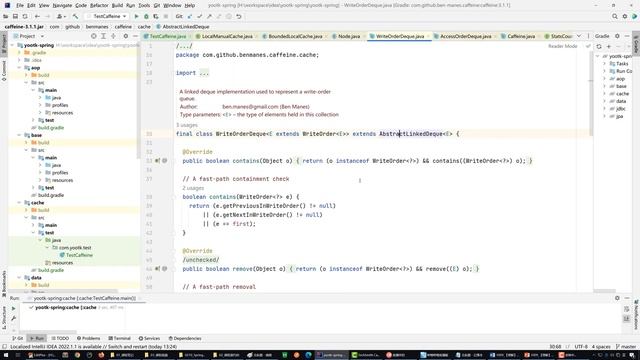
Task: Show hidden editor tabs chevron
Action: click(x=579, y=36)
